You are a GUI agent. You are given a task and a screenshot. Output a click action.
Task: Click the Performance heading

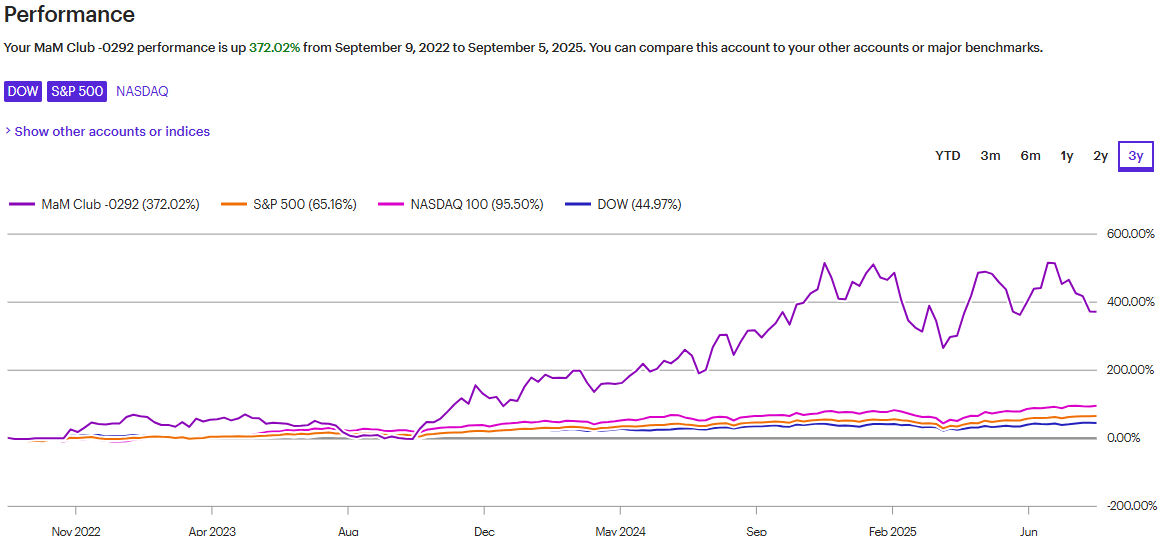click(69, 15)
